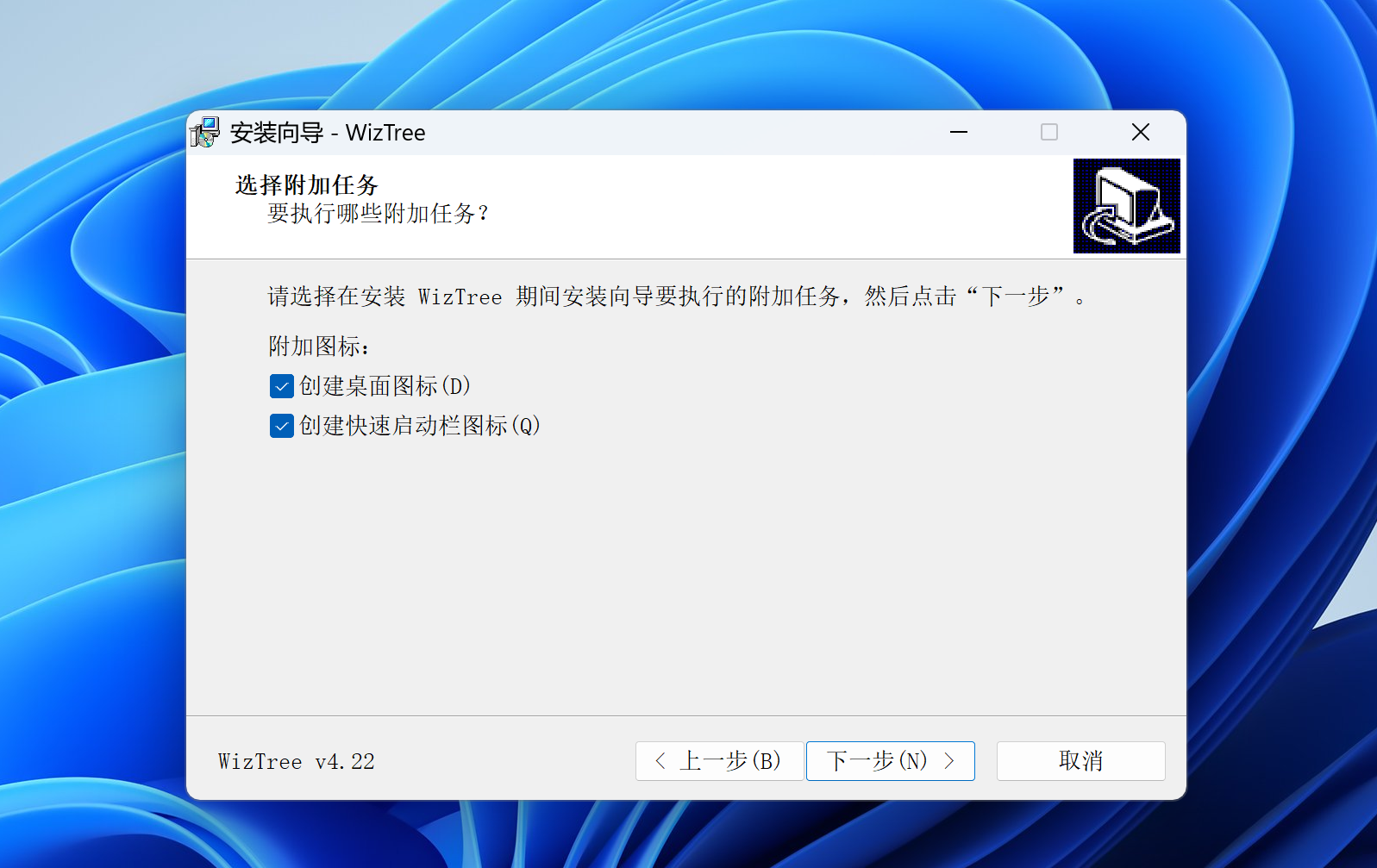This screenshot has height=868, width=1377.
Task: Click the greyed-out maximize button
Action: (x=1048, y=133)
